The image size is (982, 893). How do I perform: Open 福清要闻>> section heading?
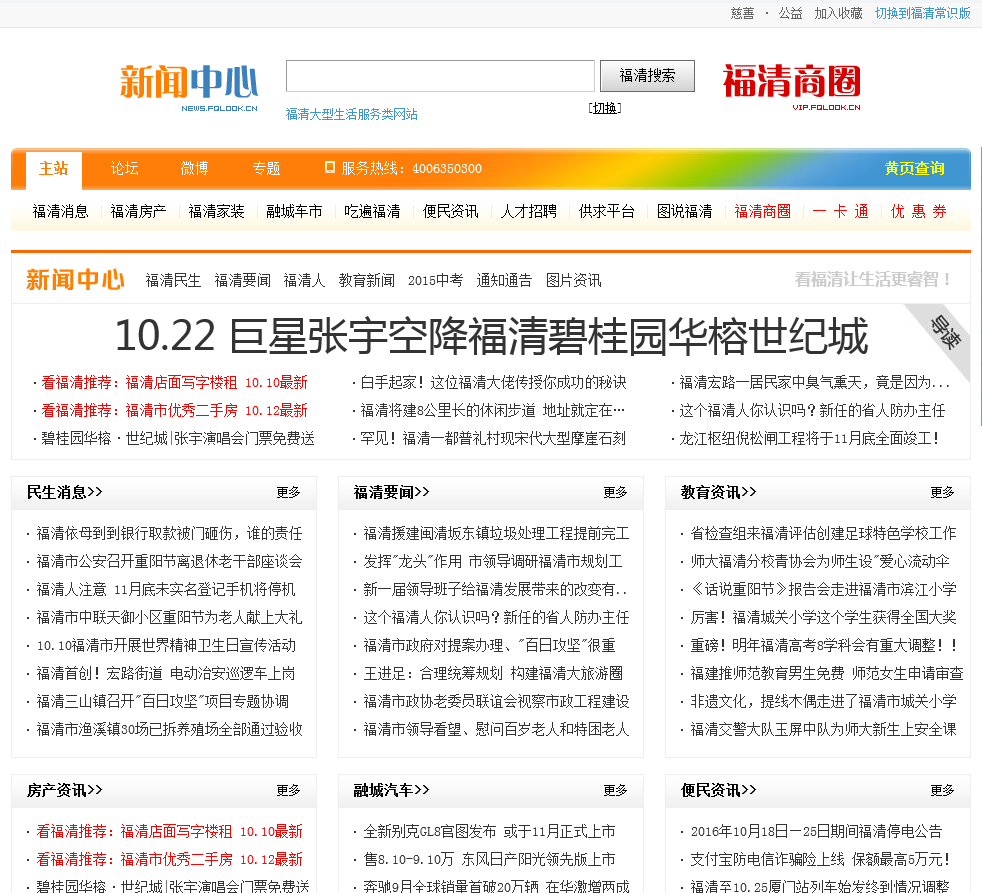click(391, 493)
